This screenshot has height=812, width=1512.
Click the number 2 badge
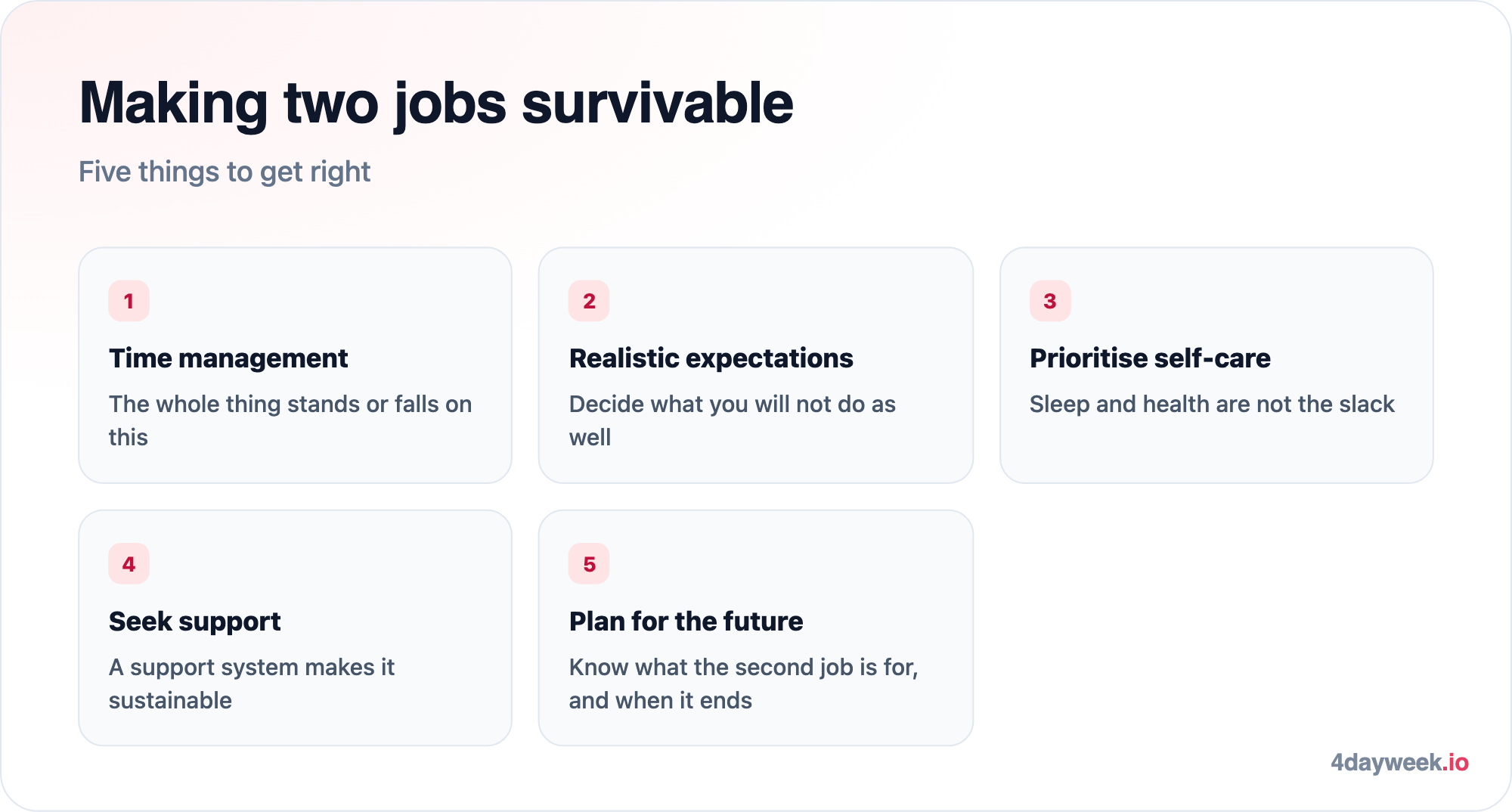589,301
